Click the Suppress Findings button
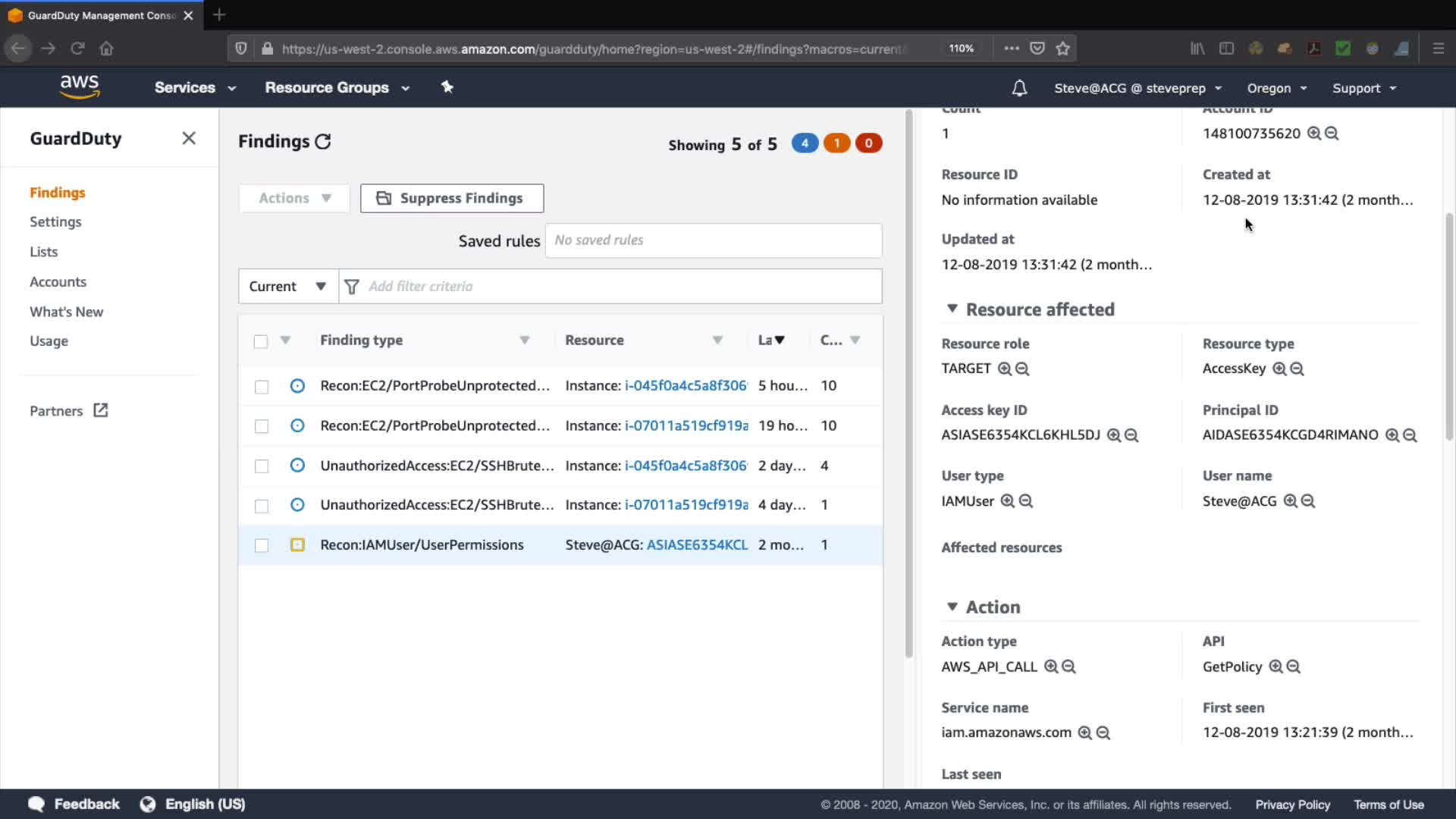 tap(452, 198)
